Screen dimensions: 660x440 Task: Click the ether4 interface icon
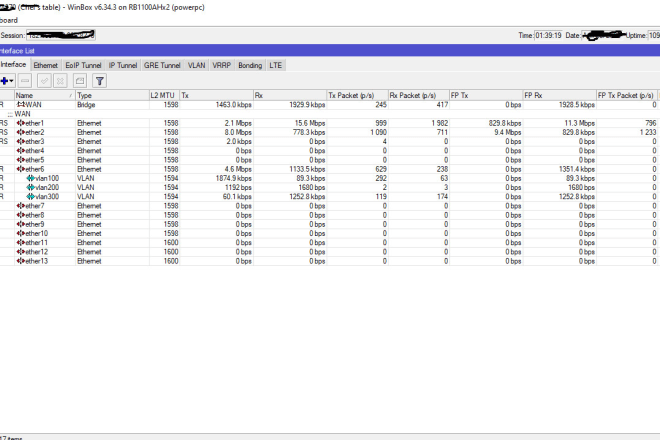tap(21, 151)
